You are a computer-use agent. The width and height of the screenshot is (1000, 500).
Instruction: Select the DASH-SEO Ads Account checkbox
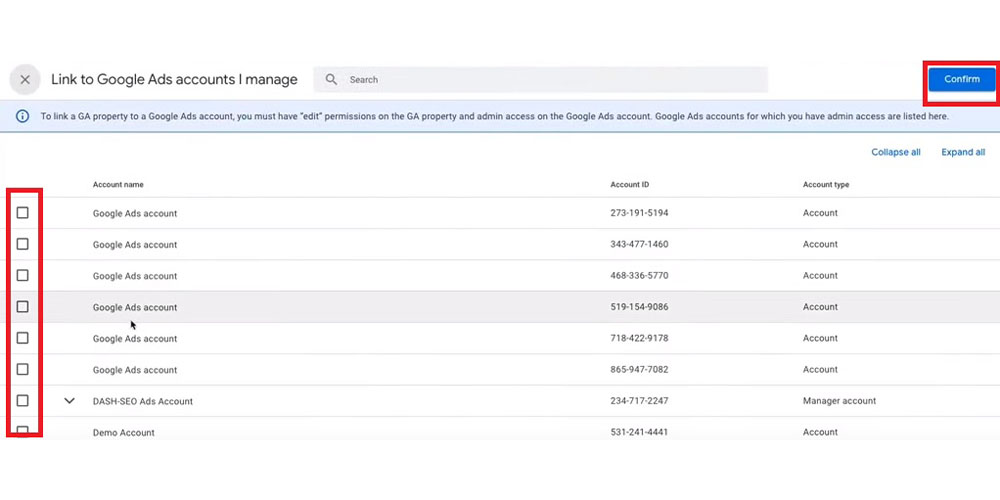pyautogui.click(x=22, y=401)
